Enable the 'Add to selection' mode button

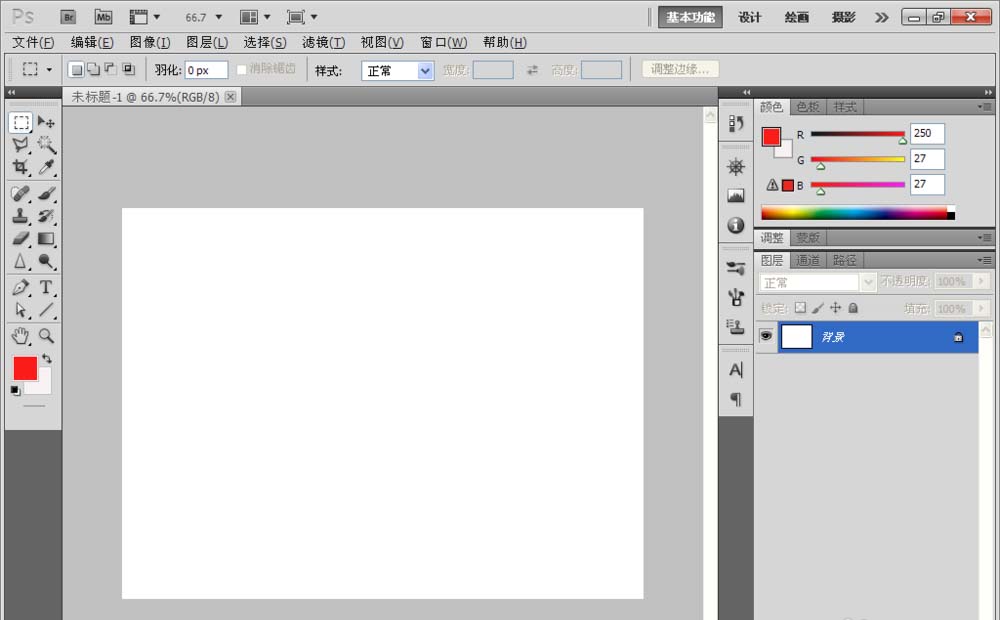pos(93,70)
